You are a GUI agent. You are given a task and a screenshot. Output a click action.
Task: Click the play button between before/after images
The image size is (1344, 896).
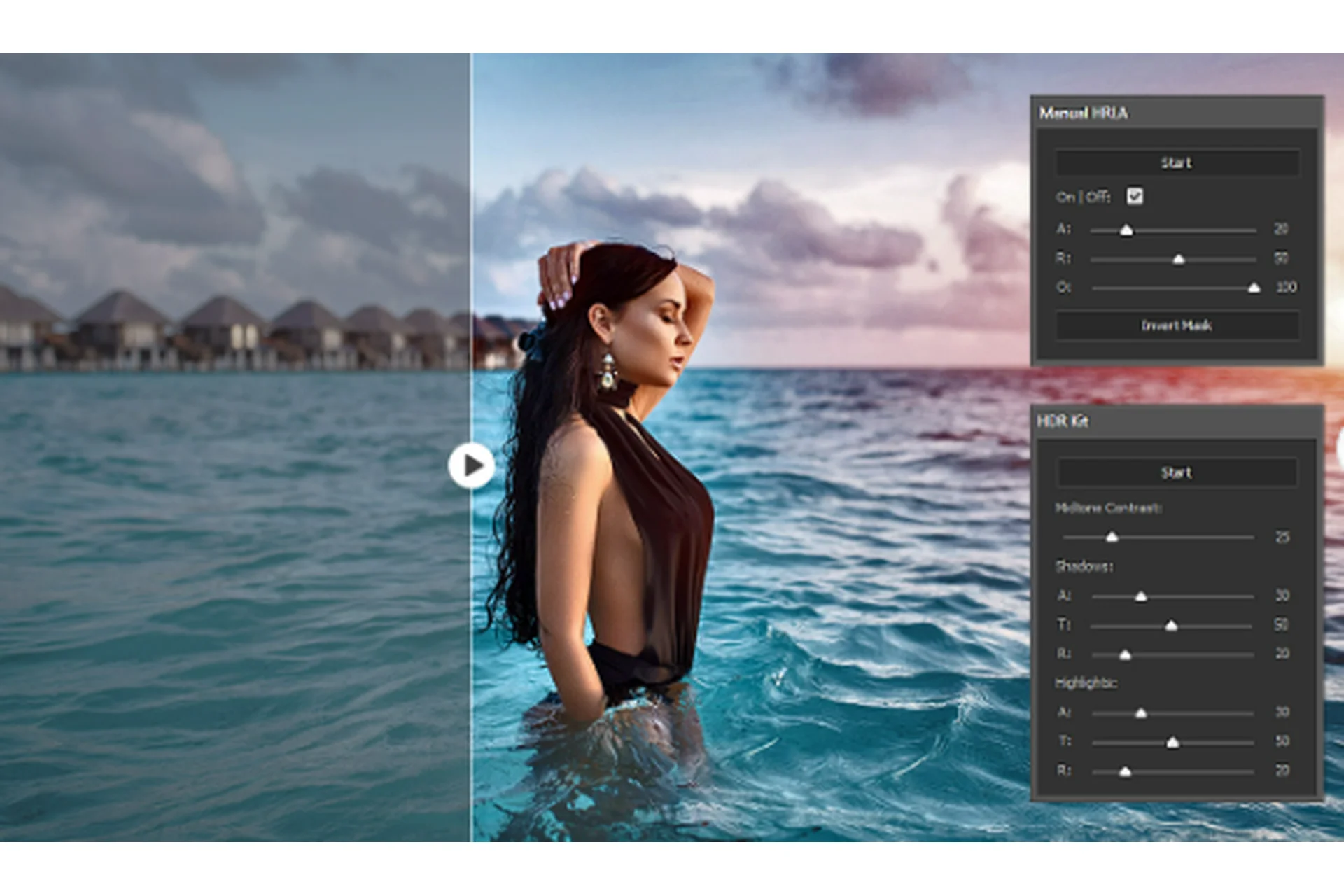(x=472, y=463)
